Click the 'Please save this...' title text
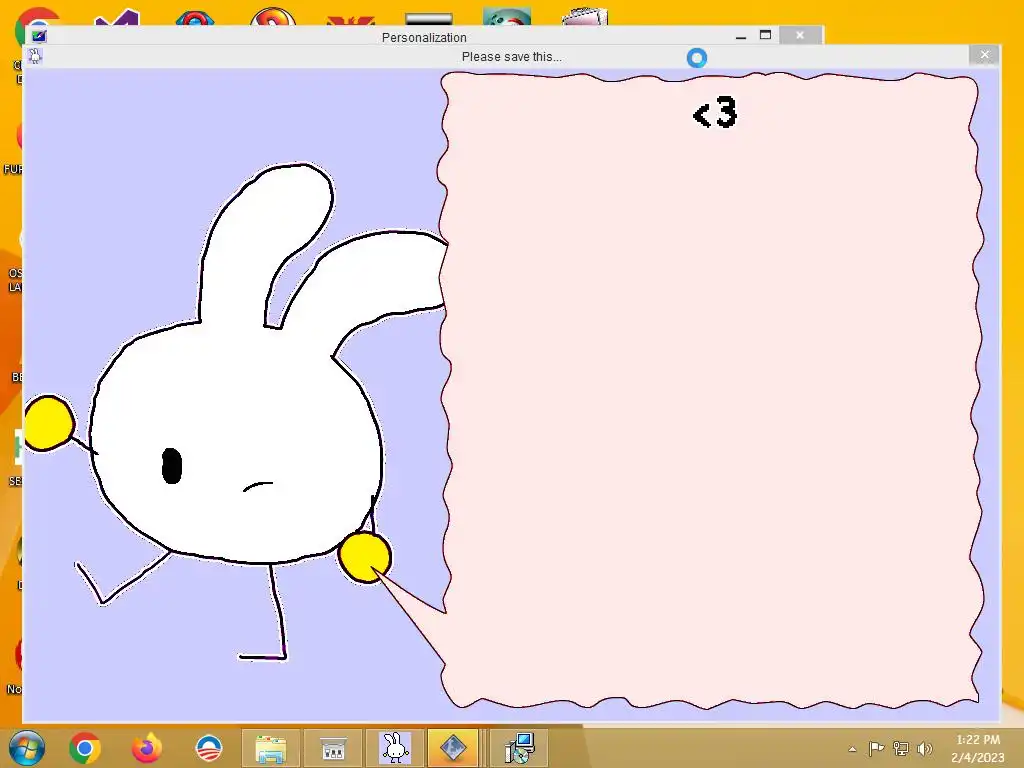Viewport: 1024px width, 768px height. coord(511,57)
